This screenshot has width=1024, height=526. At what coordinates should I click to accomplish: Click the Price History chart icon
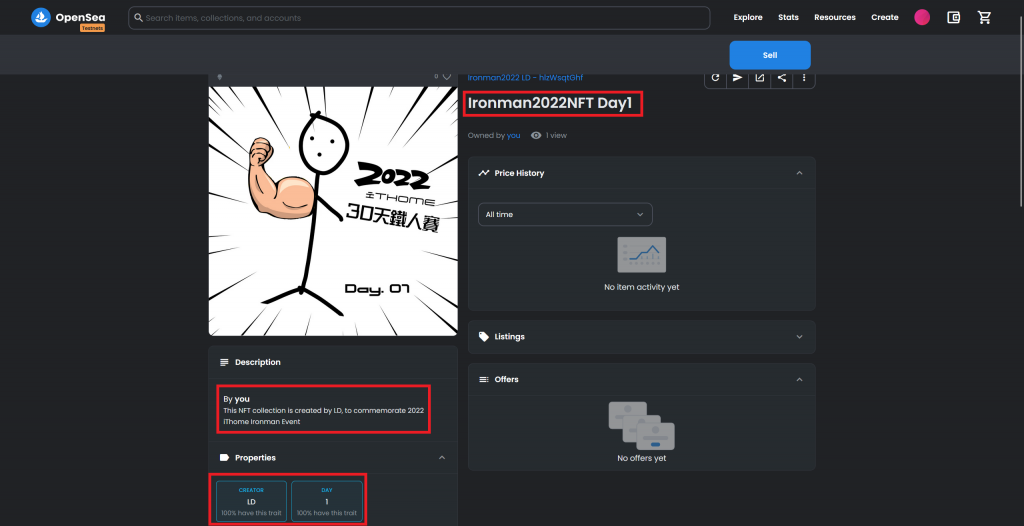(484, 173)
